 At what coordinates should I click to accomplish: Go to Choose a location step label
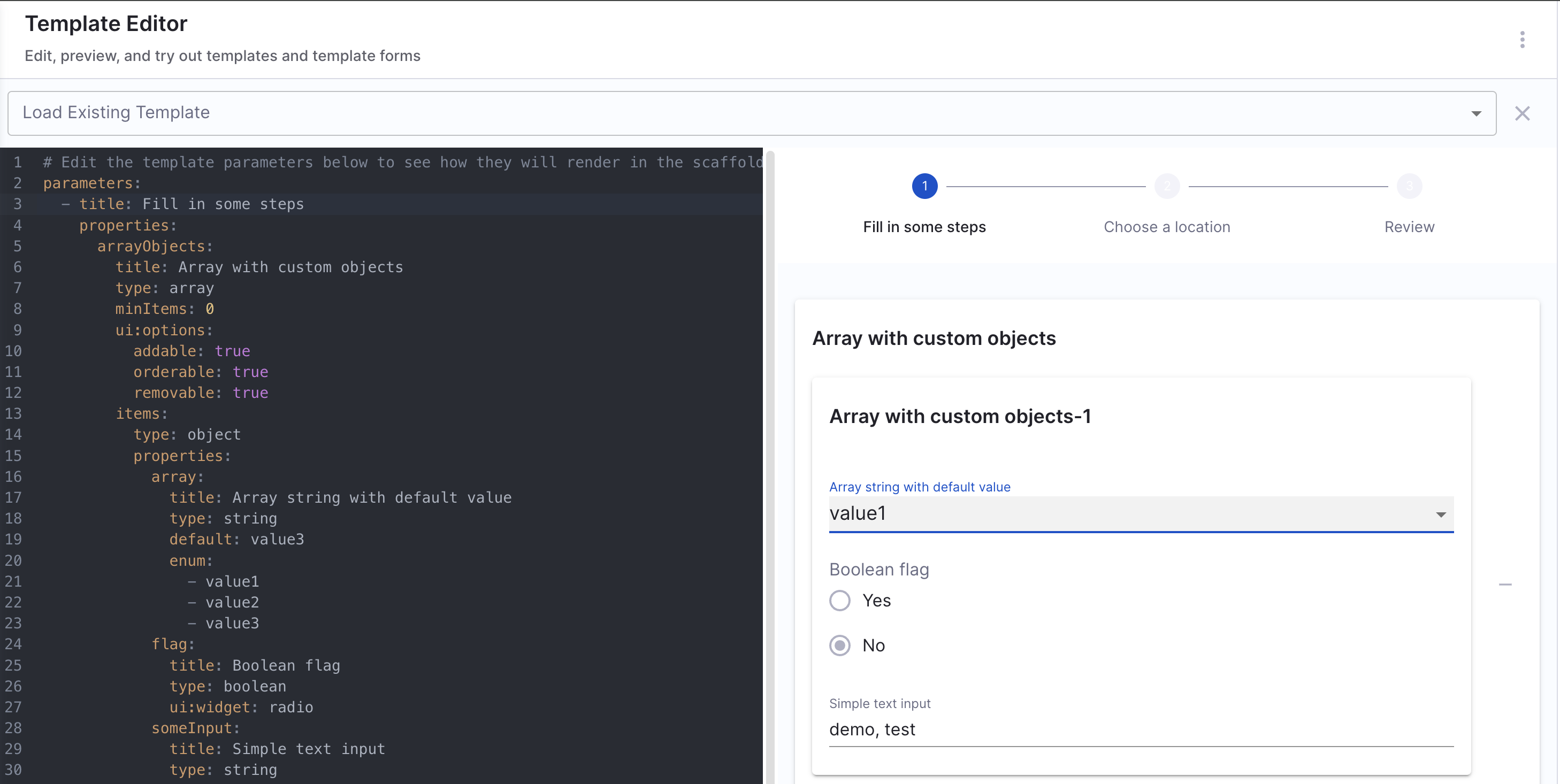1166,227
